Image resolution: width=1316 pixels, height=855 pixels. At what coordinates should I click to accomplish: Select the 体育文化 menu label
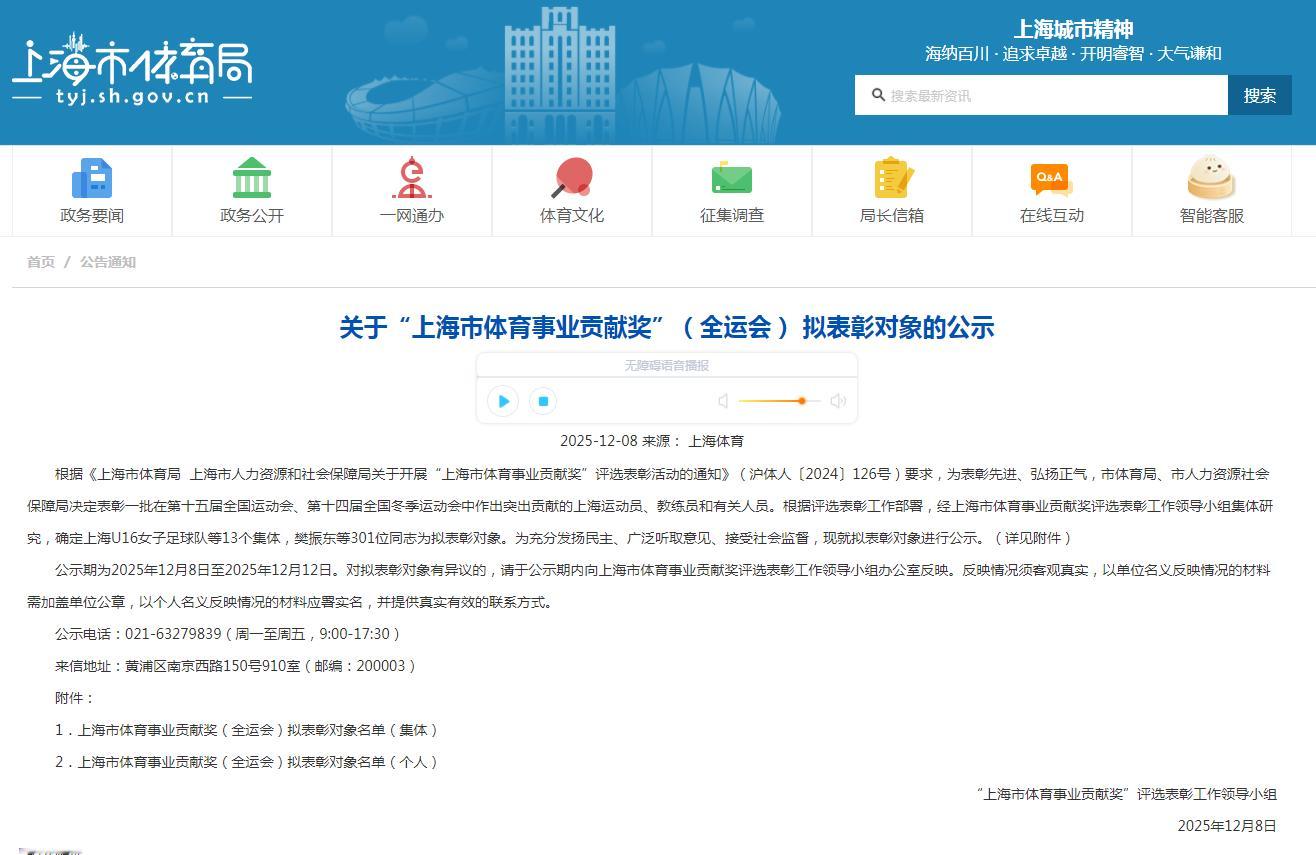click(572, 215)
